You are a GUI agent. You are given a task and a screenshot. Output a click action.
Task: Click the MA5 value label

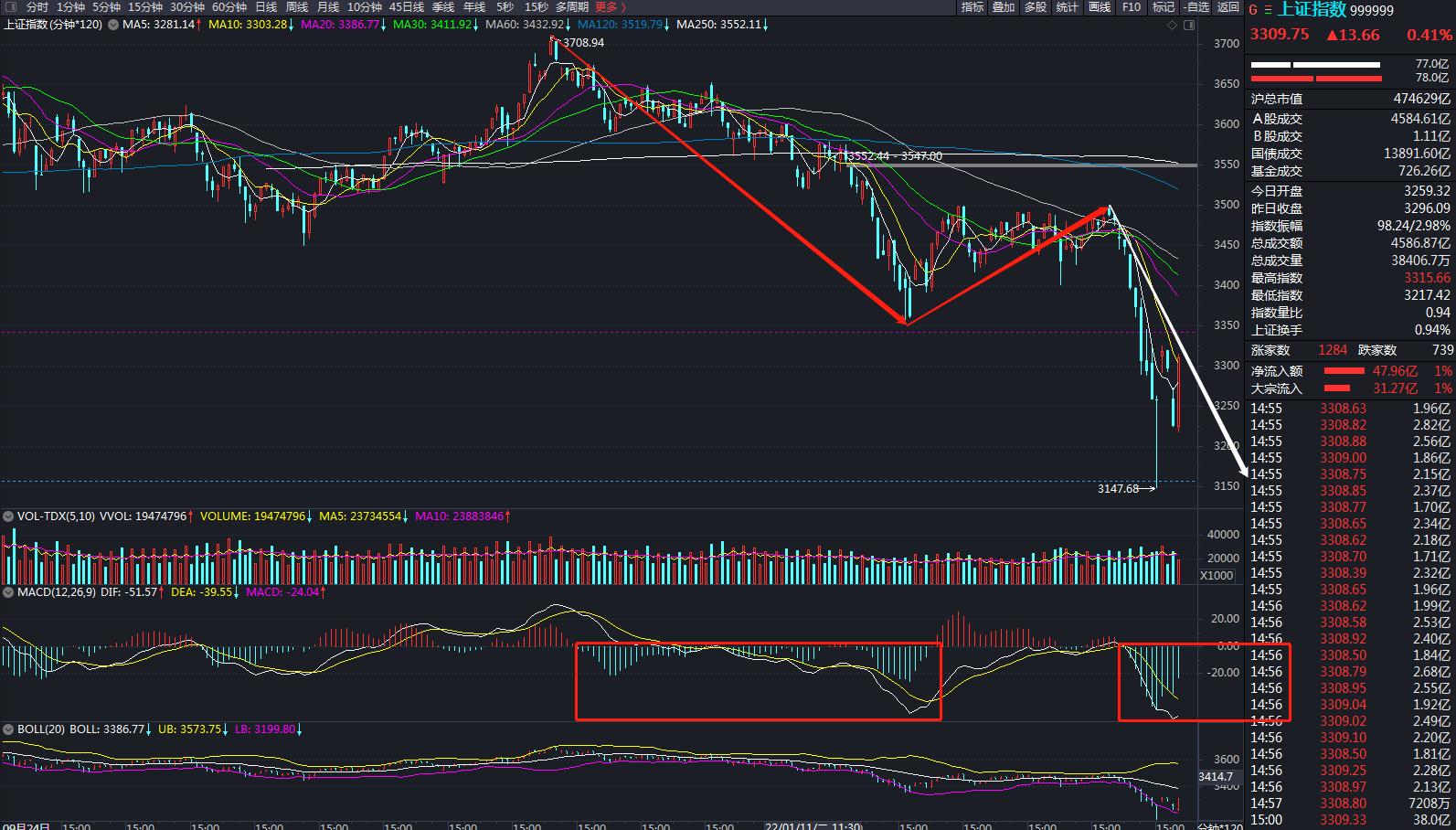click(160, 25)
